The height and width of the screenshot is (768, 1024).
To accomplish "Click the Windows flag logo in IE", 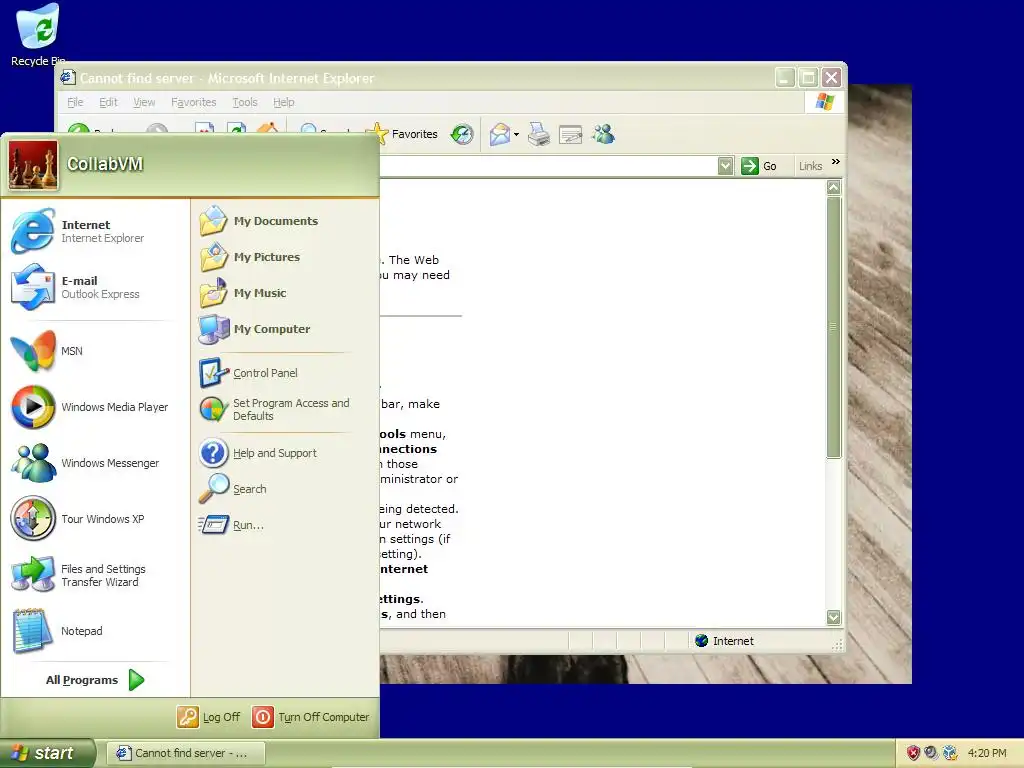I will pos(825,102).
